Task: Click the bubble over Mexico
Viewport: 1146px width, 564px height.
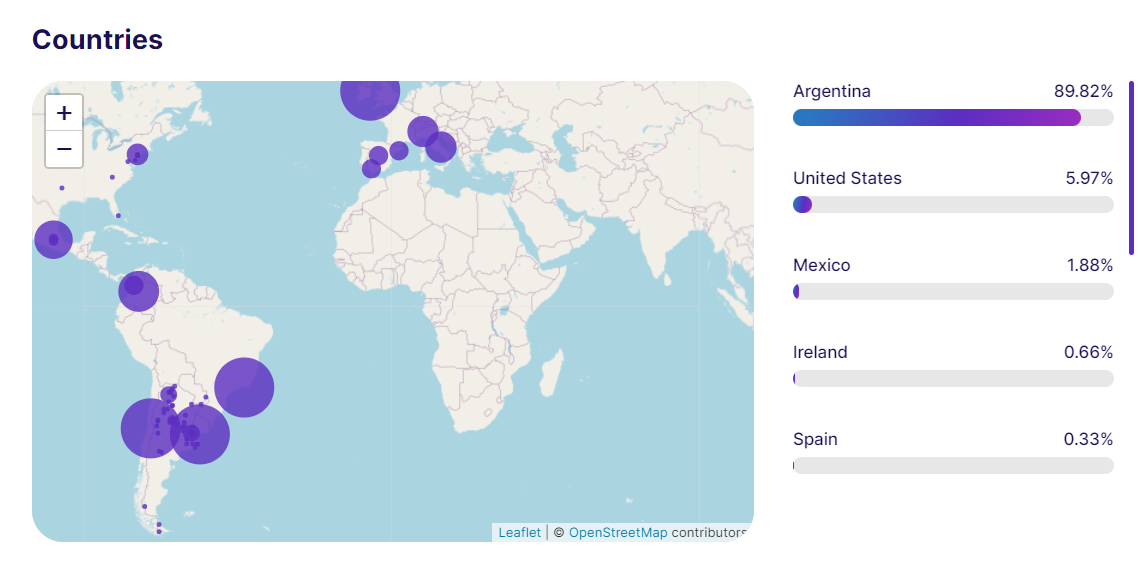Action: click(x=53, y=240)
